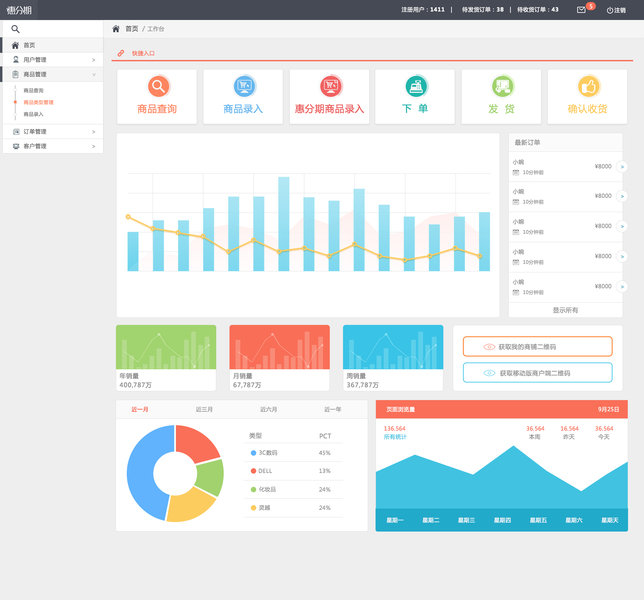Click the 获取我的商铺二维码 button
Screen dimensions: 644x600
coord(538,347)
